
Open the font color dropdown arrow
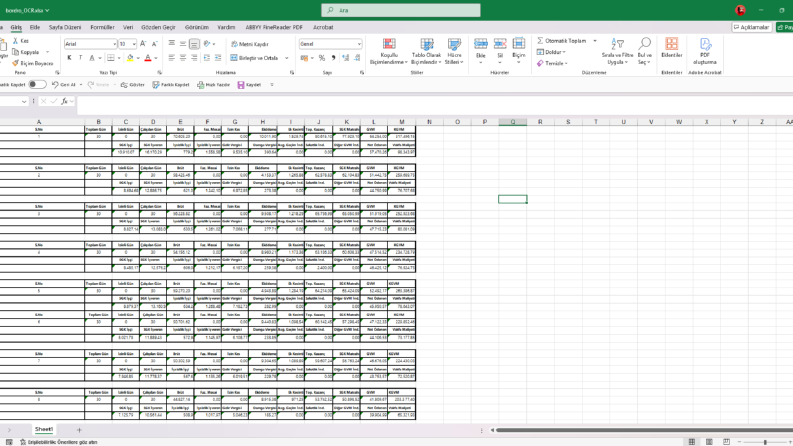click(155, 58)
